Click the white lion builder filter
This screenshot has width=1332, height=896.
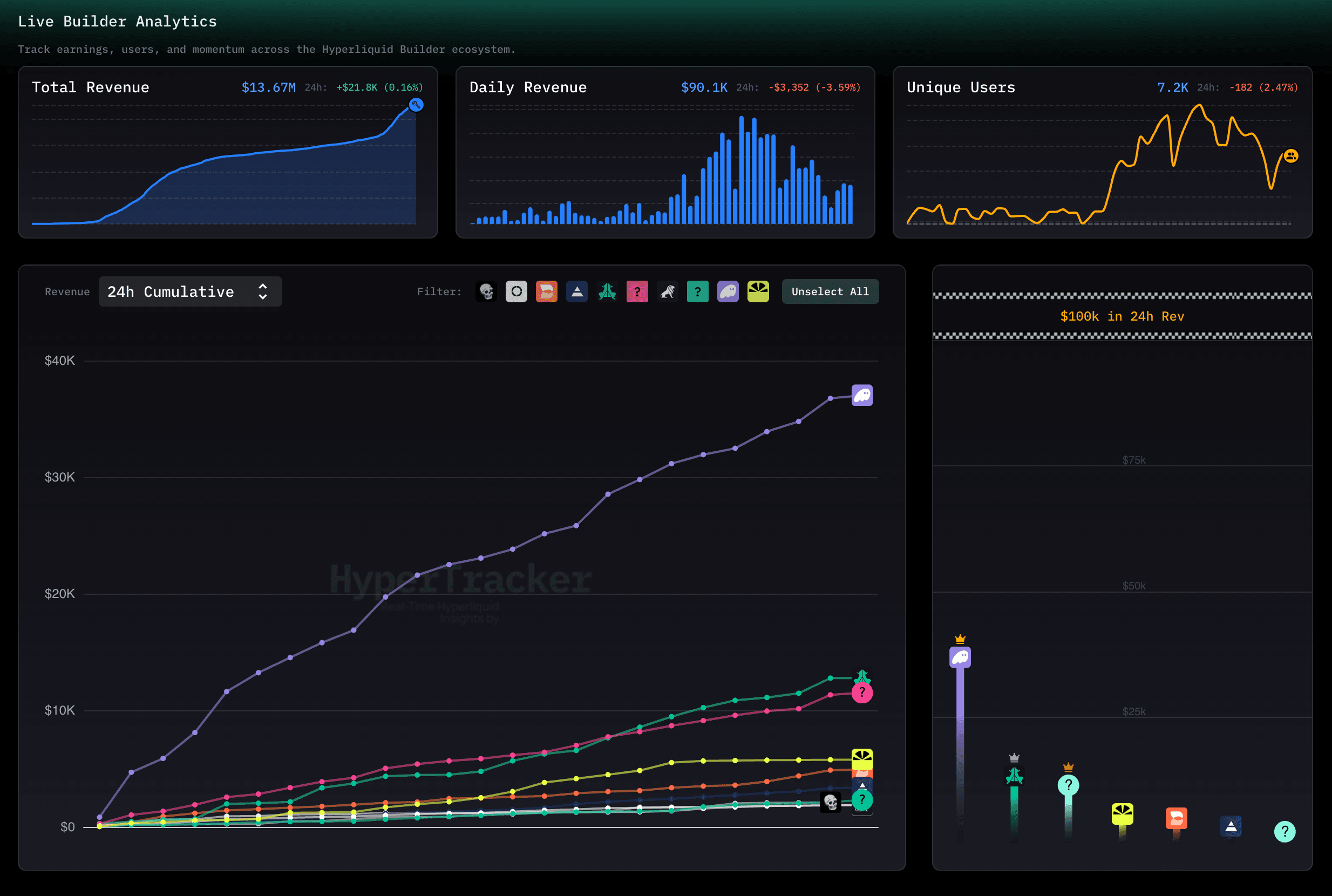click(x=668, y=291)
